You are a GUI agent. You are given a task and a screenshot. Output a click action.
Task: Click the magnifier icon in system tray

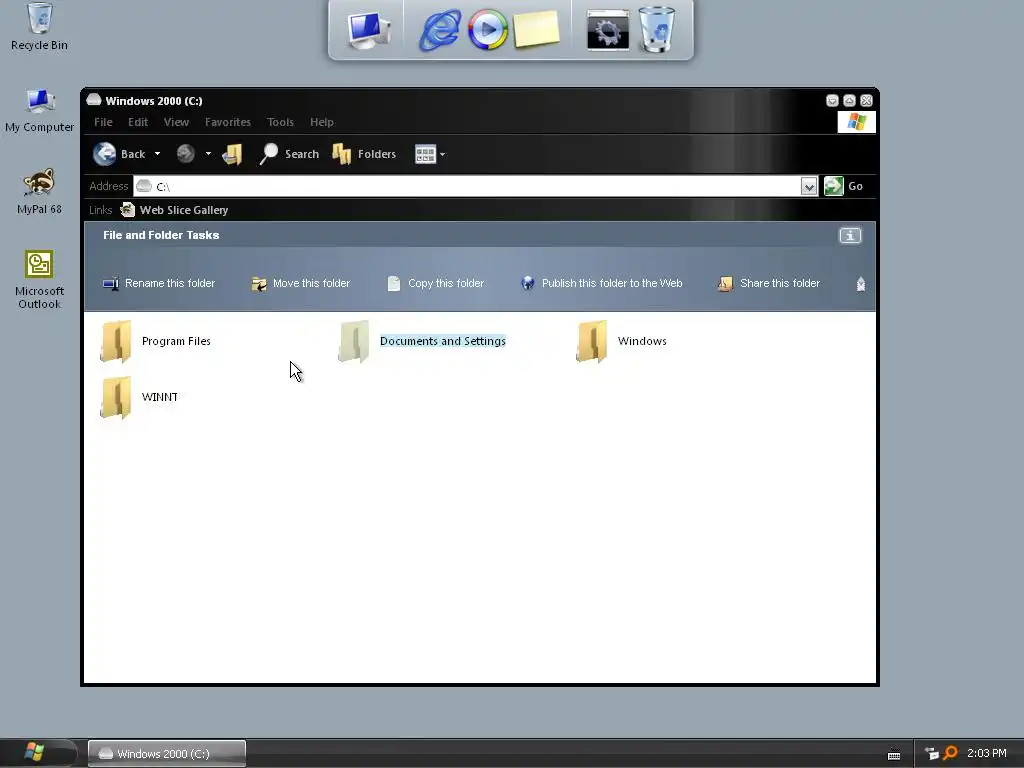(x=950, y=753)
